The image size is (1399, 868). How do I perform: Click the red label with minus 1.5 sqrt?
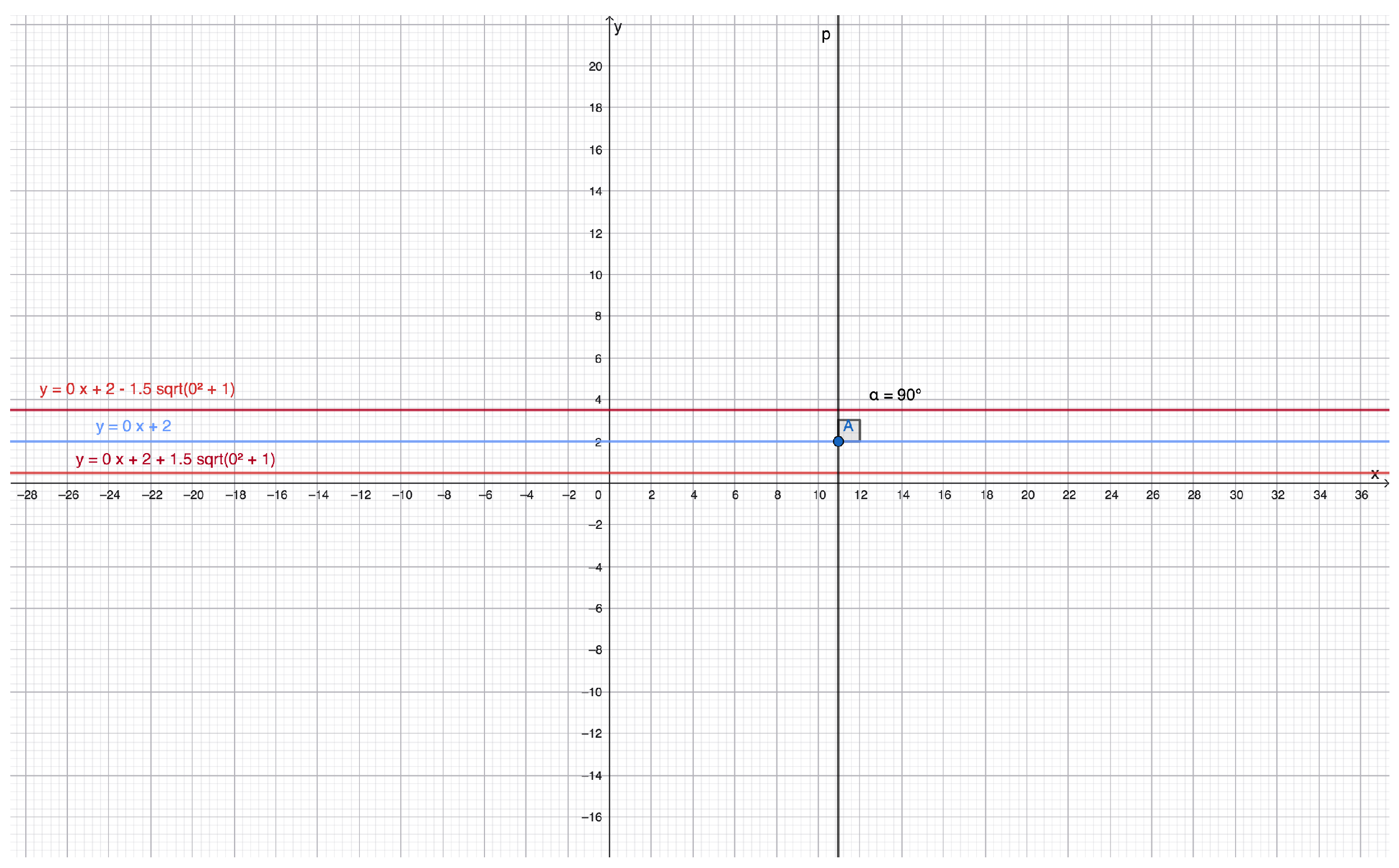pos(137,389)
